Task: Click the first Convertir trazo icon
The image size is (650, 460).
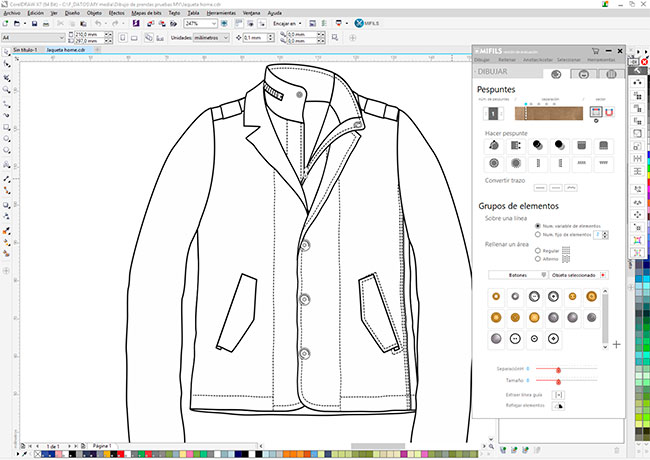Action: [x=540, y=187]
